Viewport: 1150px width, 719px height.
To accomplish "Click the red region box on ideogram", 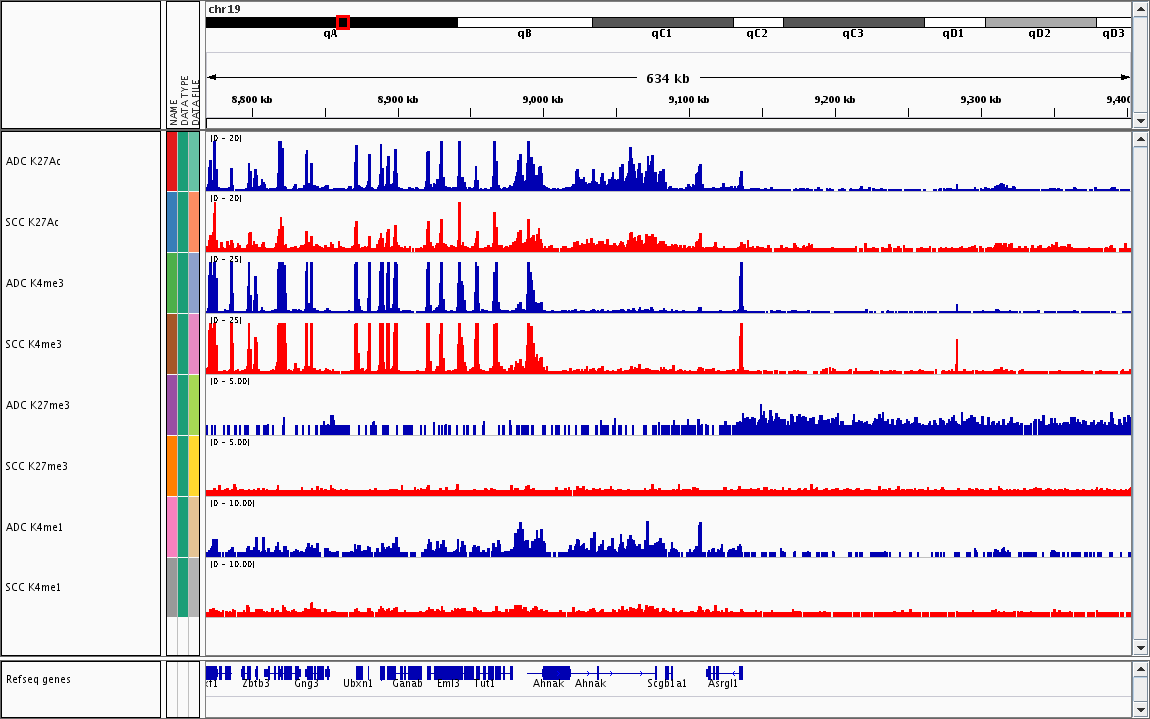I will point(343,22).
